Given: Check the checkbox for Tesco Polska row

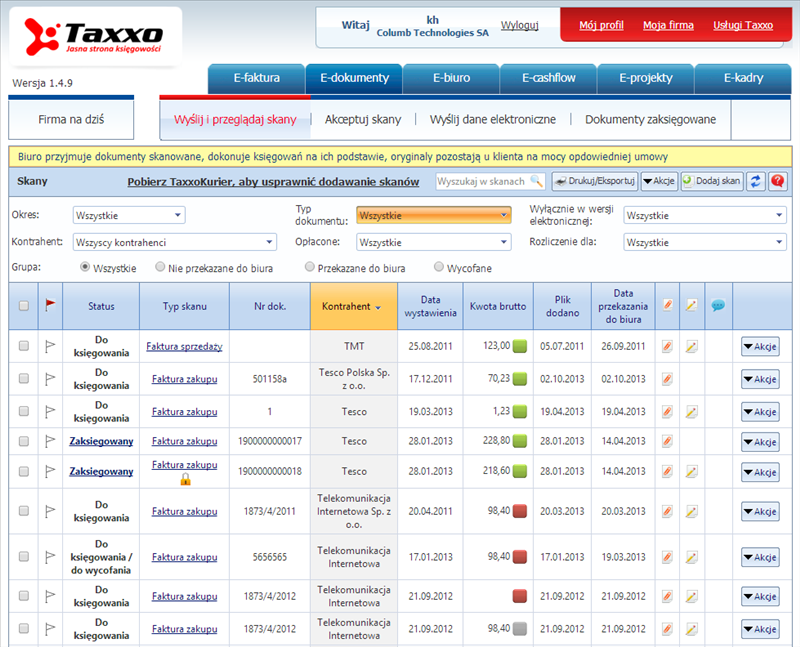Looking at the screenshot, I should [23, 379].
